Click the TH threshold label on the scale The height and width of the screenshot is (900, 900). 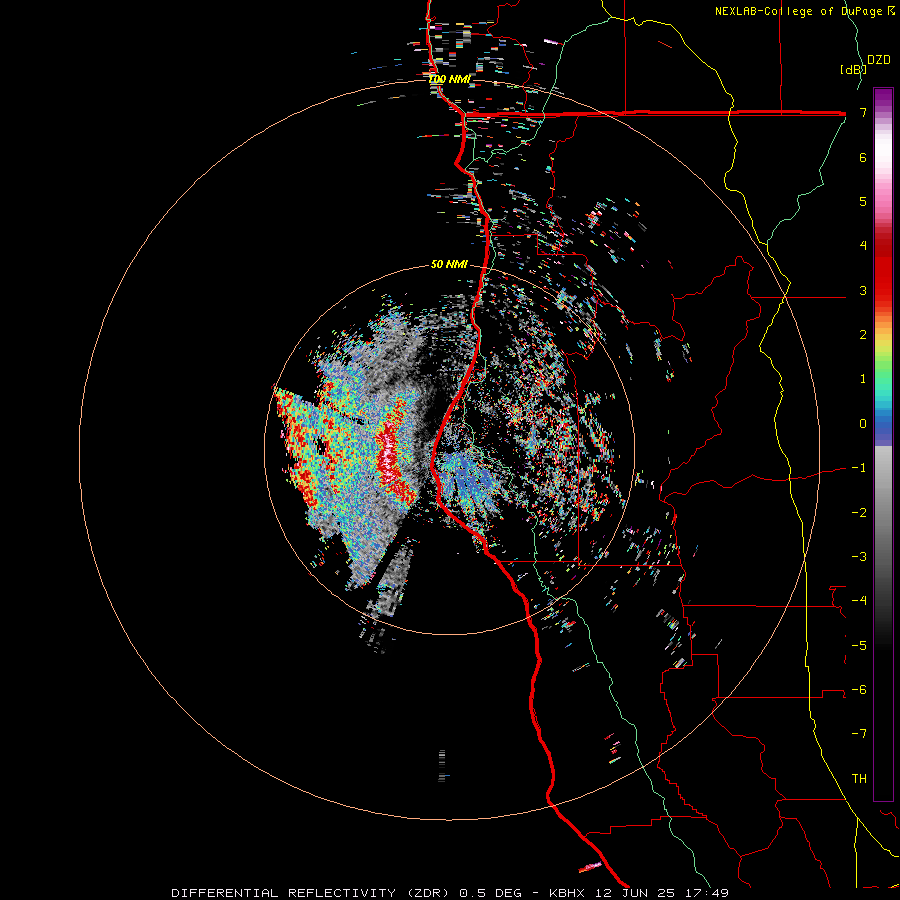(x=859, y=779)
